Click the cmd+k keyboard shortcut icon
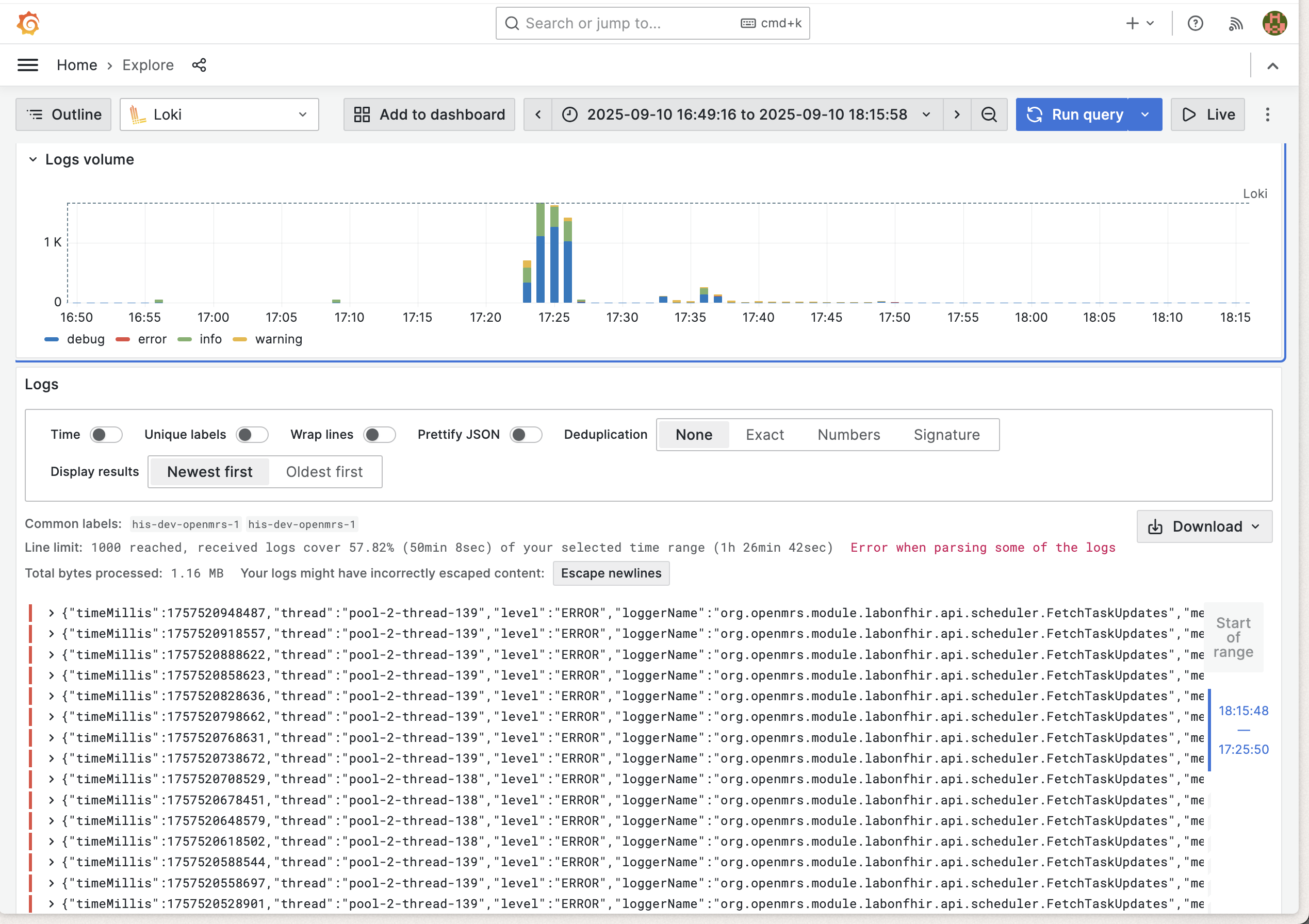1309x924 pixels. [x=748, y=23]
